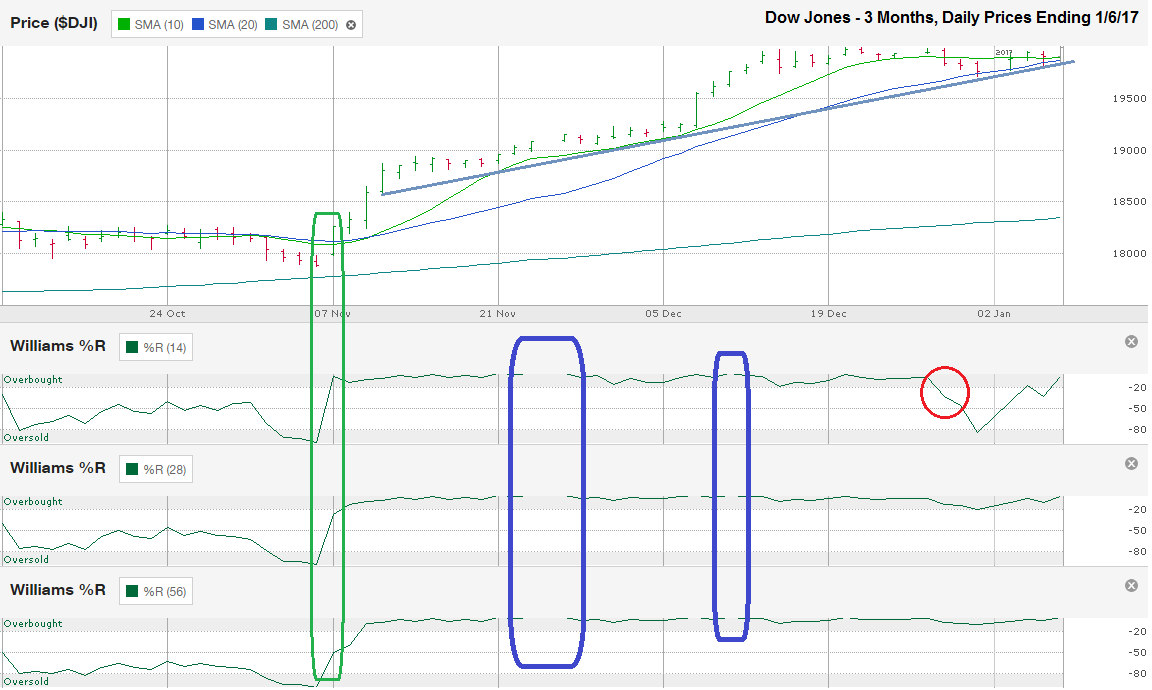Click the Price ($DJI) panel title

tap(54, 24)
